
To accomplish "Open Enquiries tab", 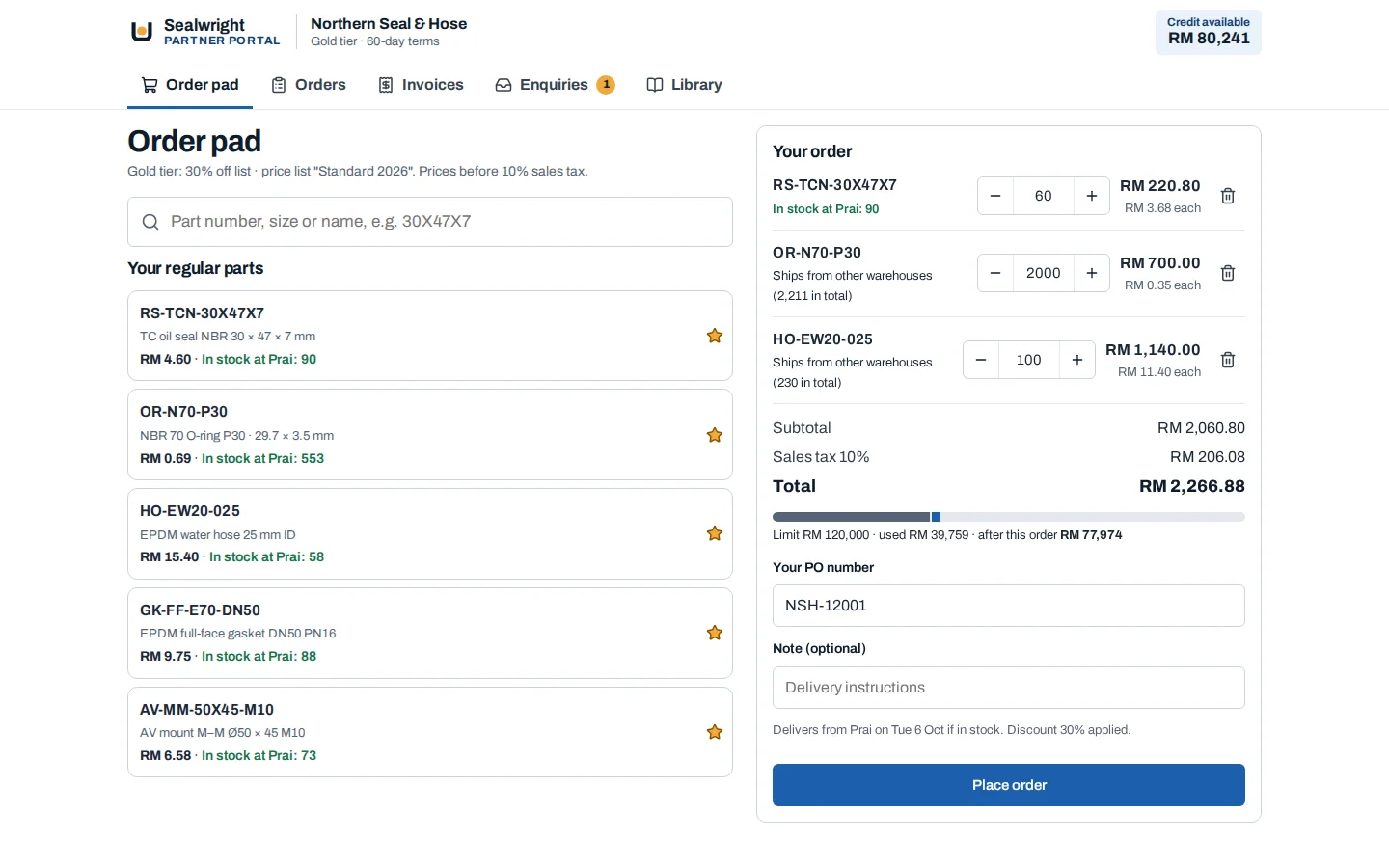I will 555,85.
